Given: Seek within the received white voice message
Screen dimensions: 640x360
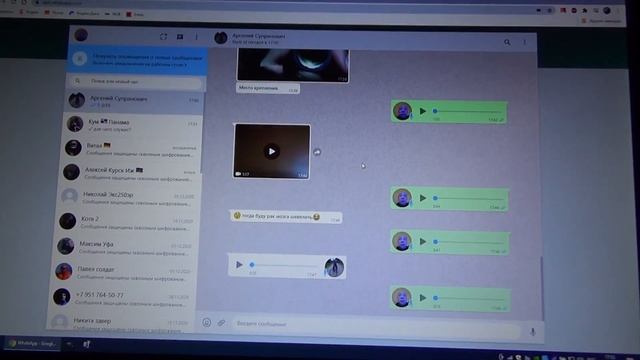Looking at the screenshot, I should click(x=284, y=265).
